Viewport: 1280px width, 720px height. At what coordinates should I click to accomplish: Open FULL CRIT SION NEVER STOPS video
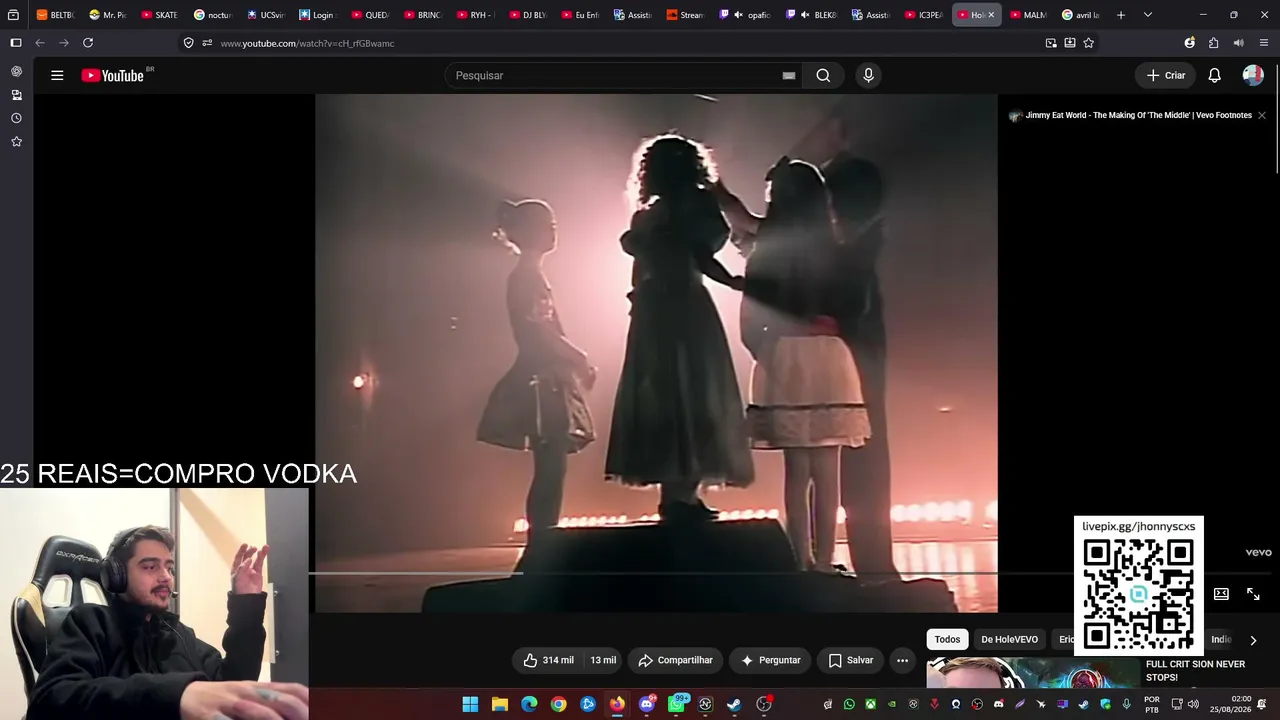pos(1195,671)
